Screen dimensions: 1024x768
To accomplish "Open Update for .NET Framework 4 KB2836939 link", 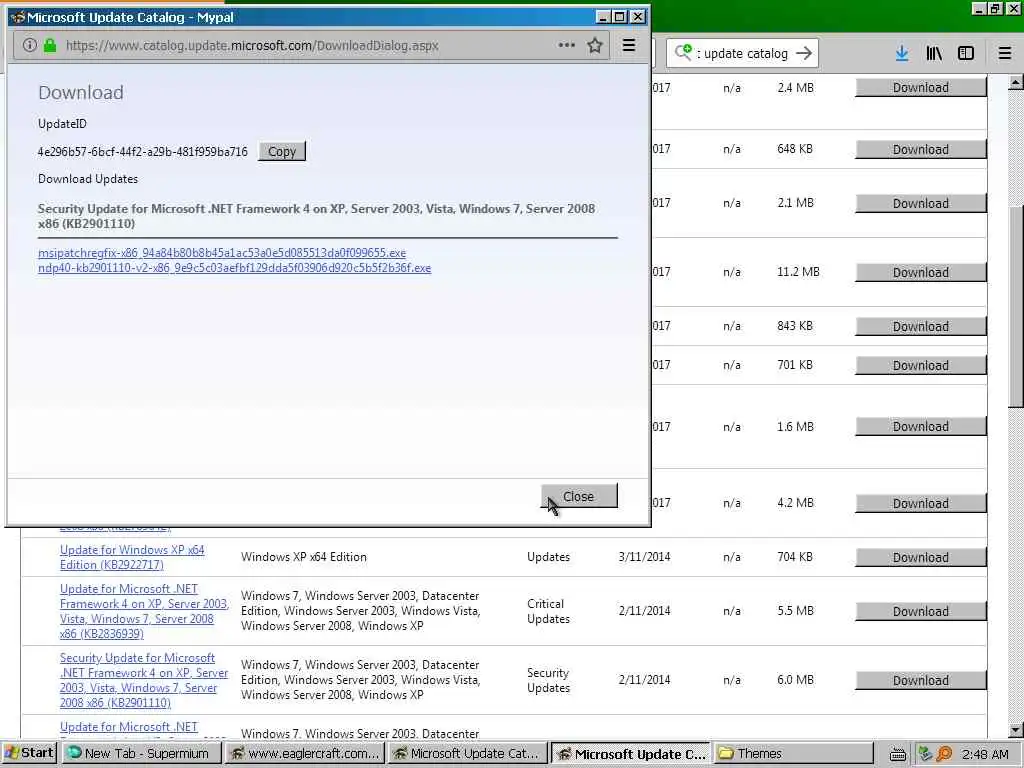I will point(144,611).
